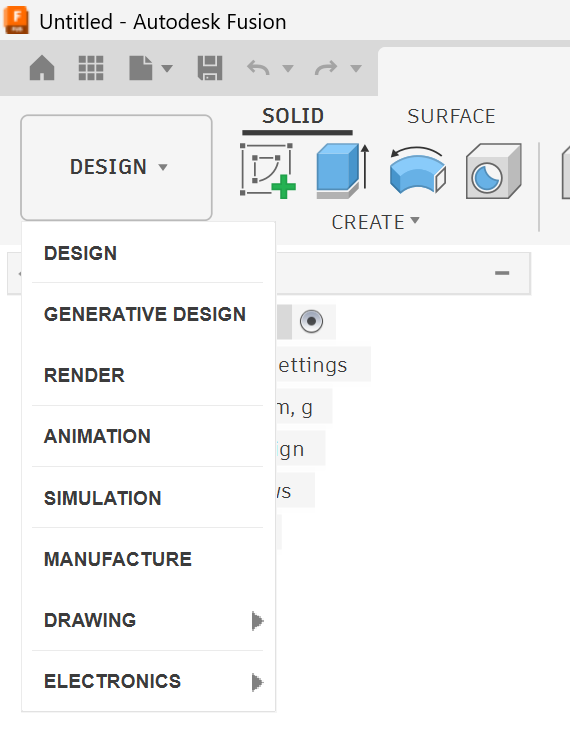Click the Create Sketch icon
Screen dimensions: 570x730
[268, 171]
